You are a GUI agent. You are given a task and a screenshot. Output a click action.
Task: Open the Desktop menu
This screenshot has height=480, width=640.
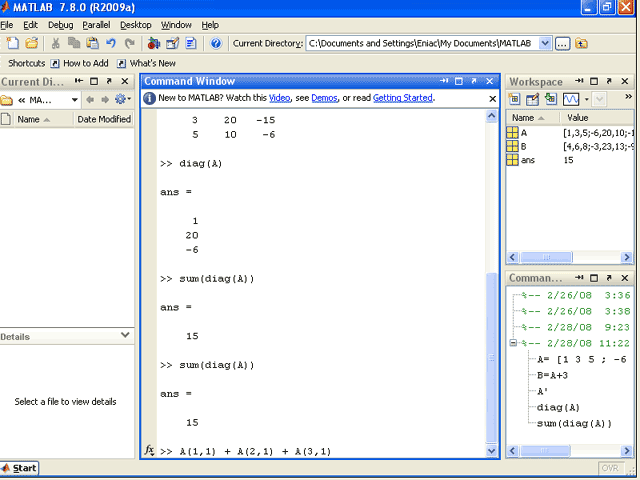coord(136,24)
